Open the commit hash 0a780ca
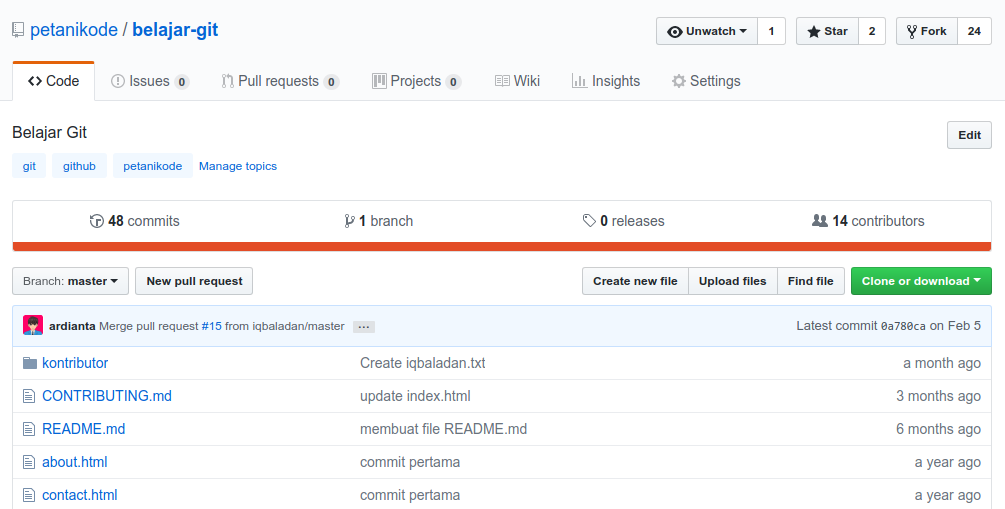Image resolution: width=1005 pixels, height=509 pixels. pos(903,326)
